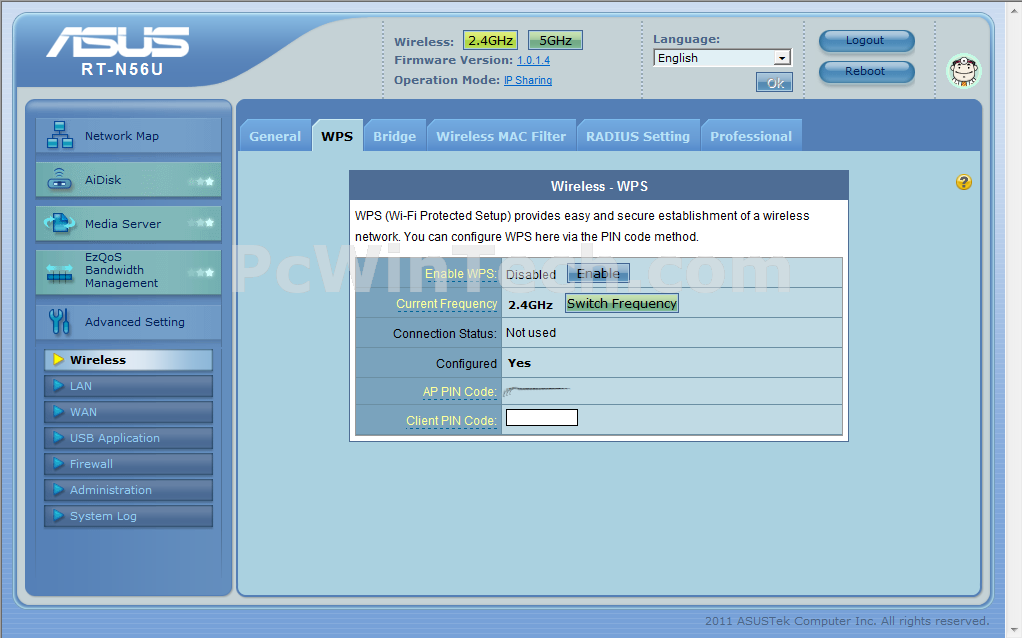Confirm language with the Ok button

(x=774, y=82)
